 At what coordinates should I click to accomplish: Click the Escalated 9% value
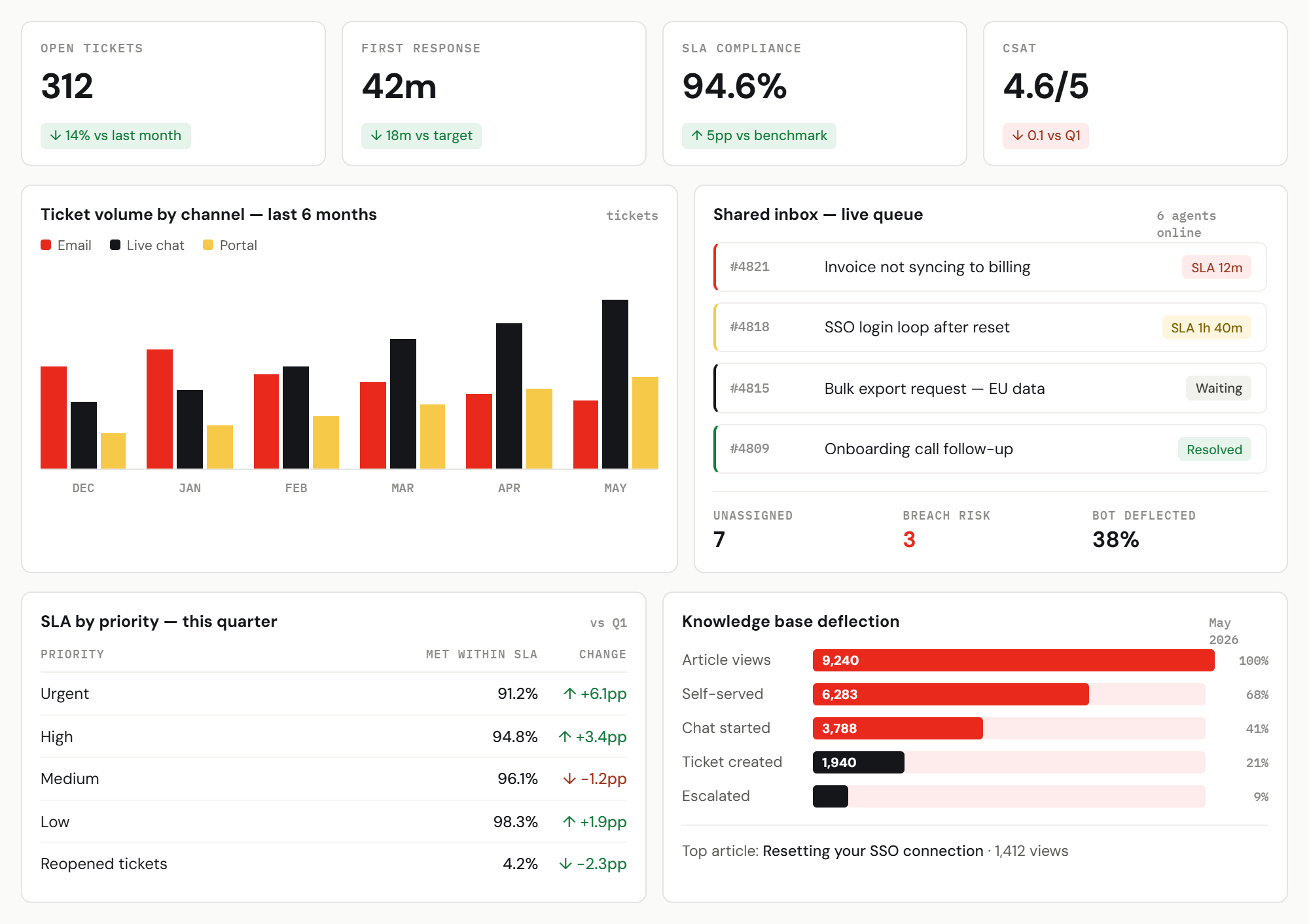pos(1261,796)
